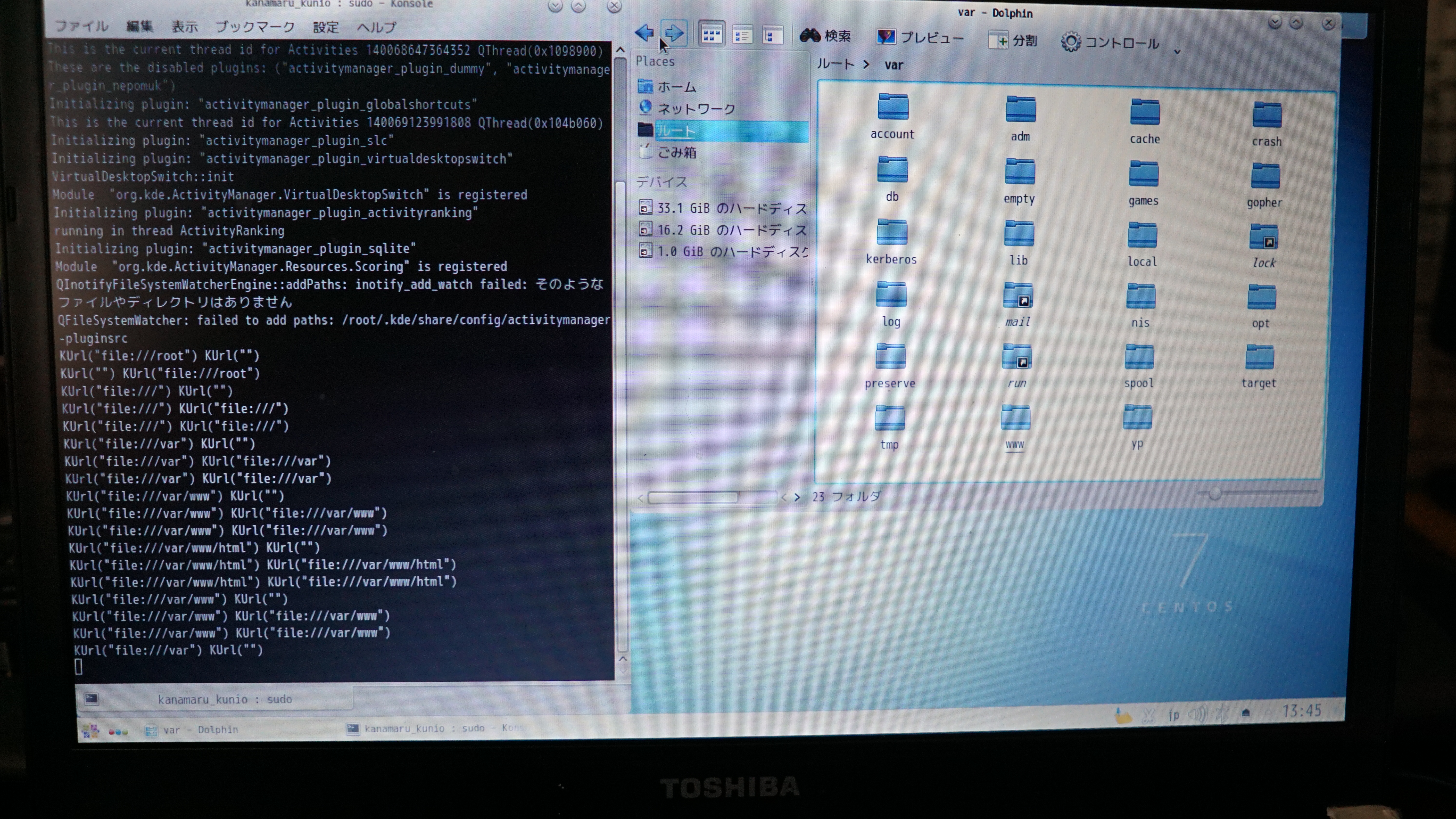Switch to Konsole taskbar entry

[x=436, y=729]
